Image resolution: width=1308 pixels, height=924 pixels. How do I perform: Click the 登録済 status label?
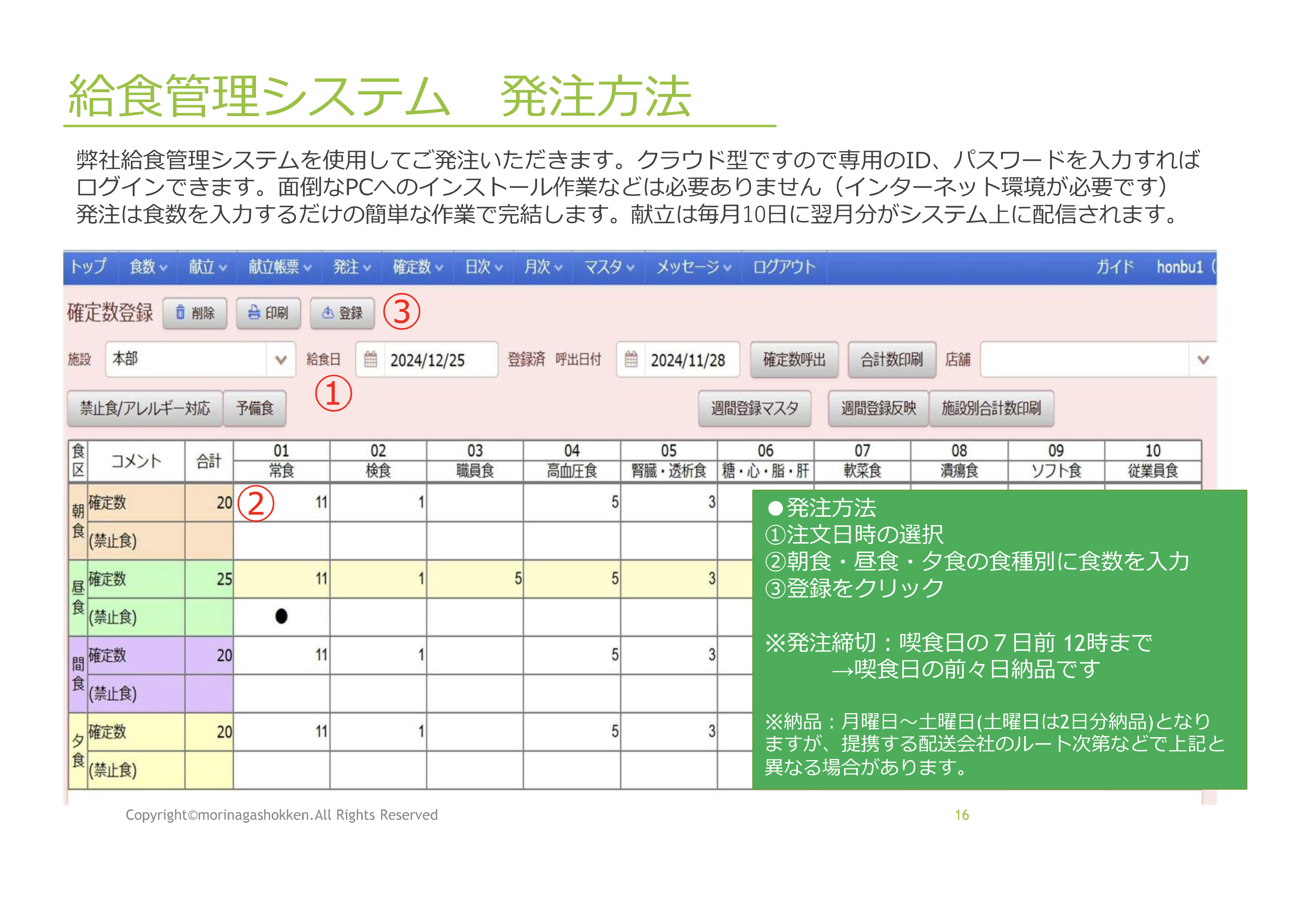click(x=526, y=359)
